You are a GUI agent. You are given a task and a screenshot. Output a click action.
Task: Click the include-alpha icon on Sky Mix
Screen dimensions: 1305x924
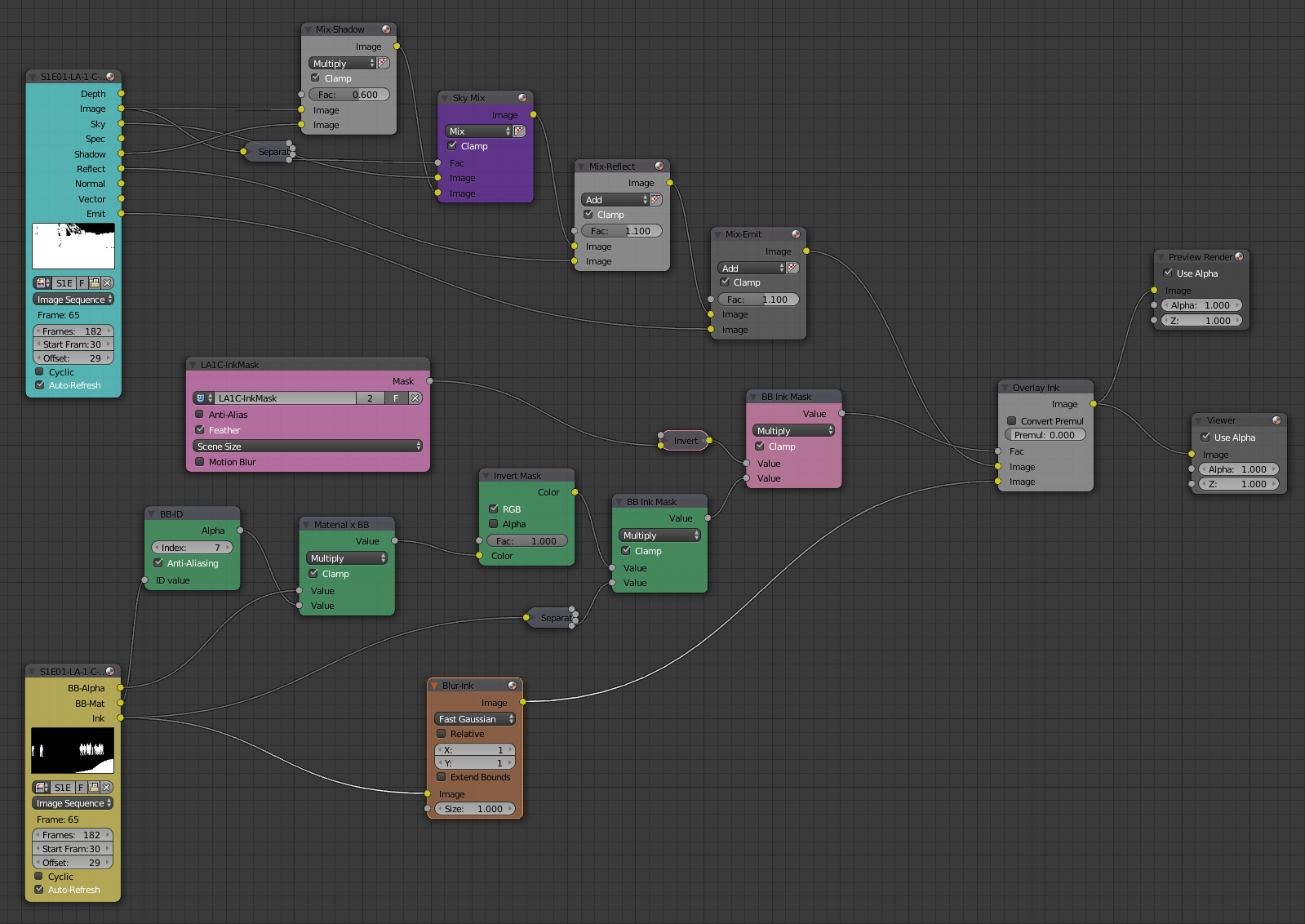coord(519,131)
